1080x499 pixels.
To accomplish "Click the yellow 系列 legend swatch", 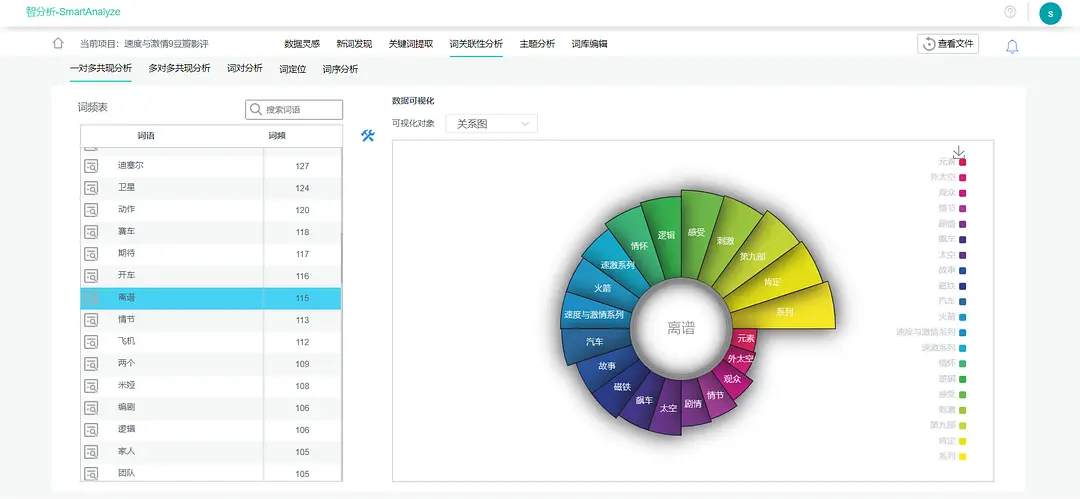I will click(x=962, y=456).
